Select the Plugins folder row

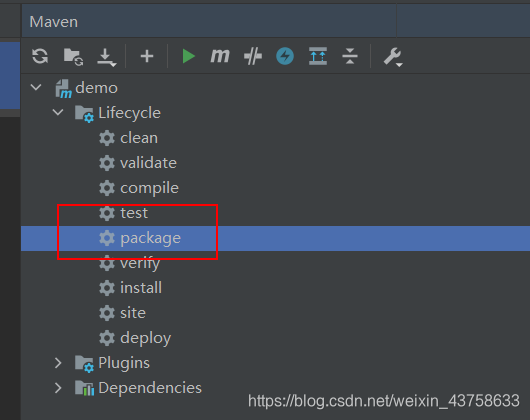point(124,363)
